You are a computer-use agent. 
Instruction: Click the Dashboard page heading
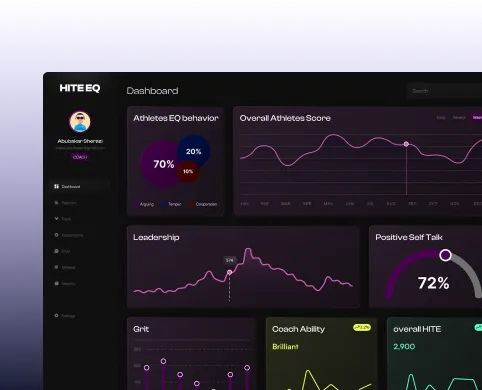click(x=152, y=91)
